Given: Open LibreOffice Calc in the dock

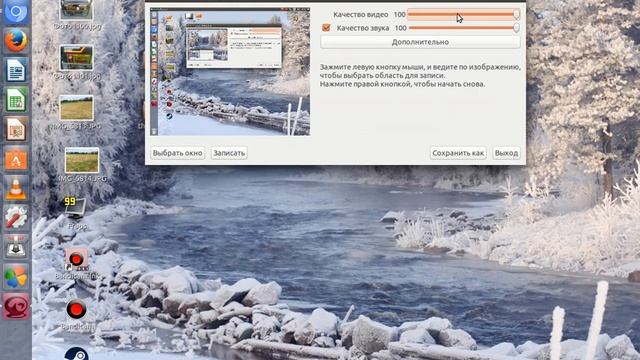Looking at the screenshot, I should pos(16,100).
